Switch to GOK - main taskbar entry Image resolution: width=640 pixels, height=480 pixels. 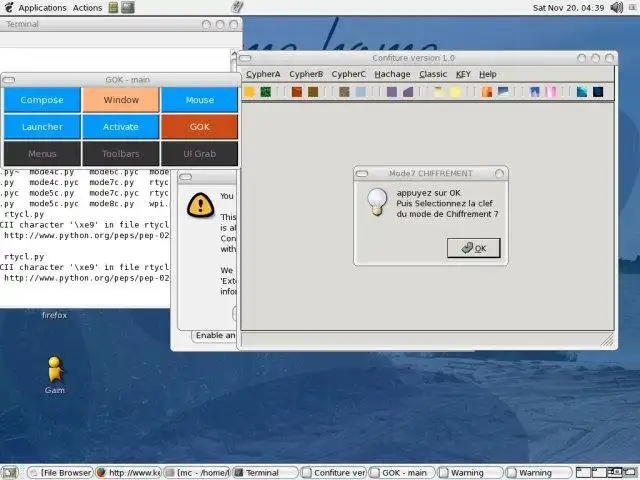click(x=402, y=473)
